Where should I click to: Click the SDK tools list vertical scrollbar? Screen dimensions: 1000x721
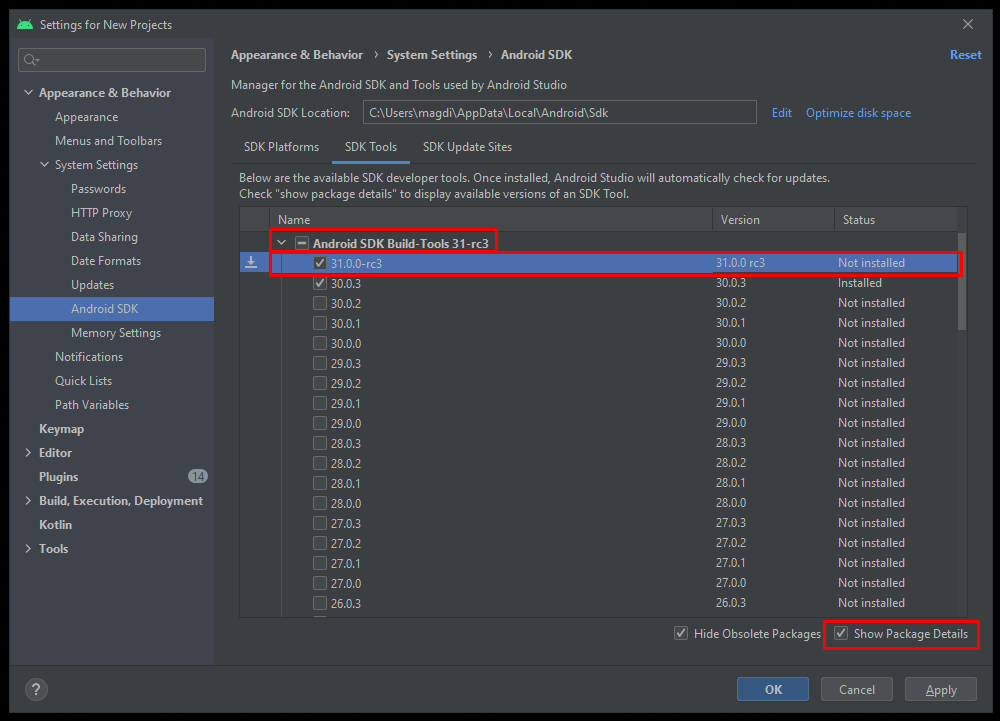coord(962,280)
